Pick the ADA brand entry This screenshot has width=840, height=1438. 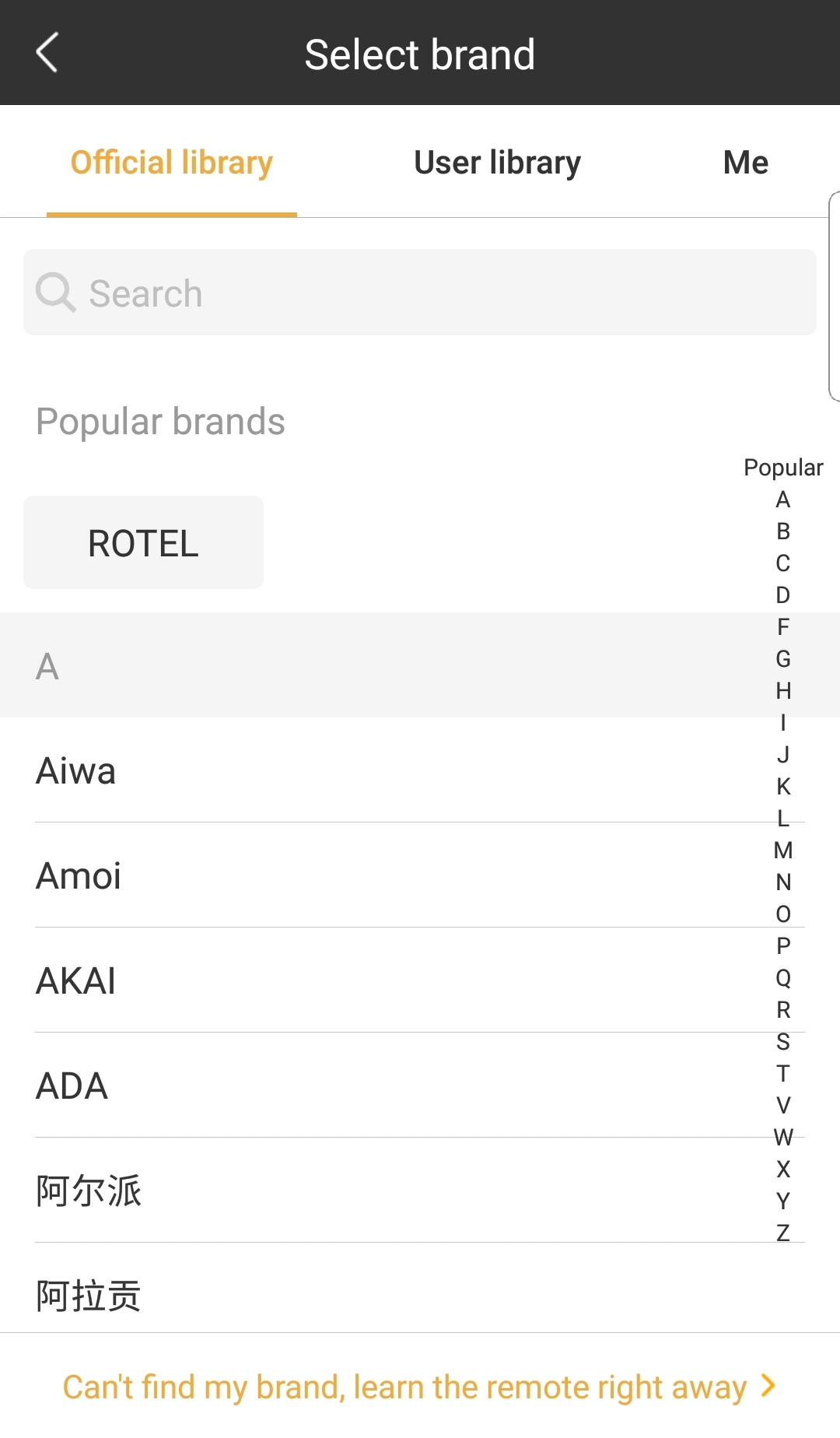pos(72,1086)
